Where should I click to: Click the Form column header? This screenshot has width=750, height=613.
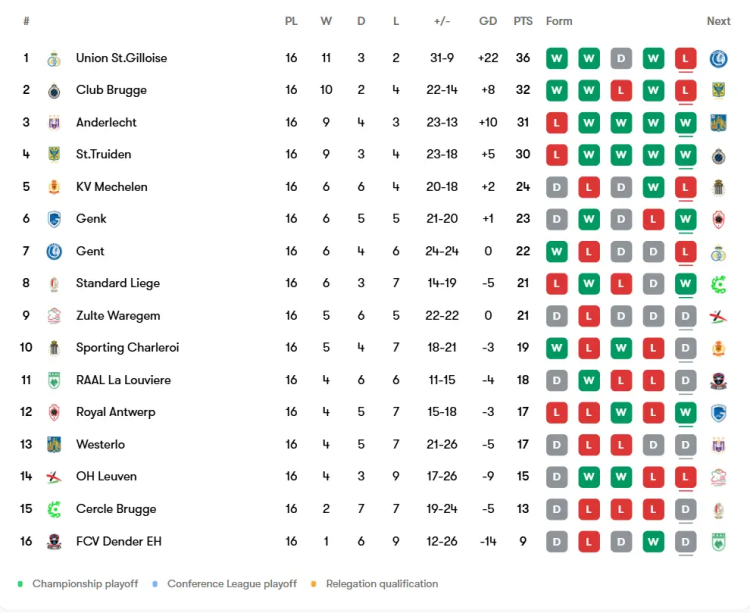coord(559,21)
